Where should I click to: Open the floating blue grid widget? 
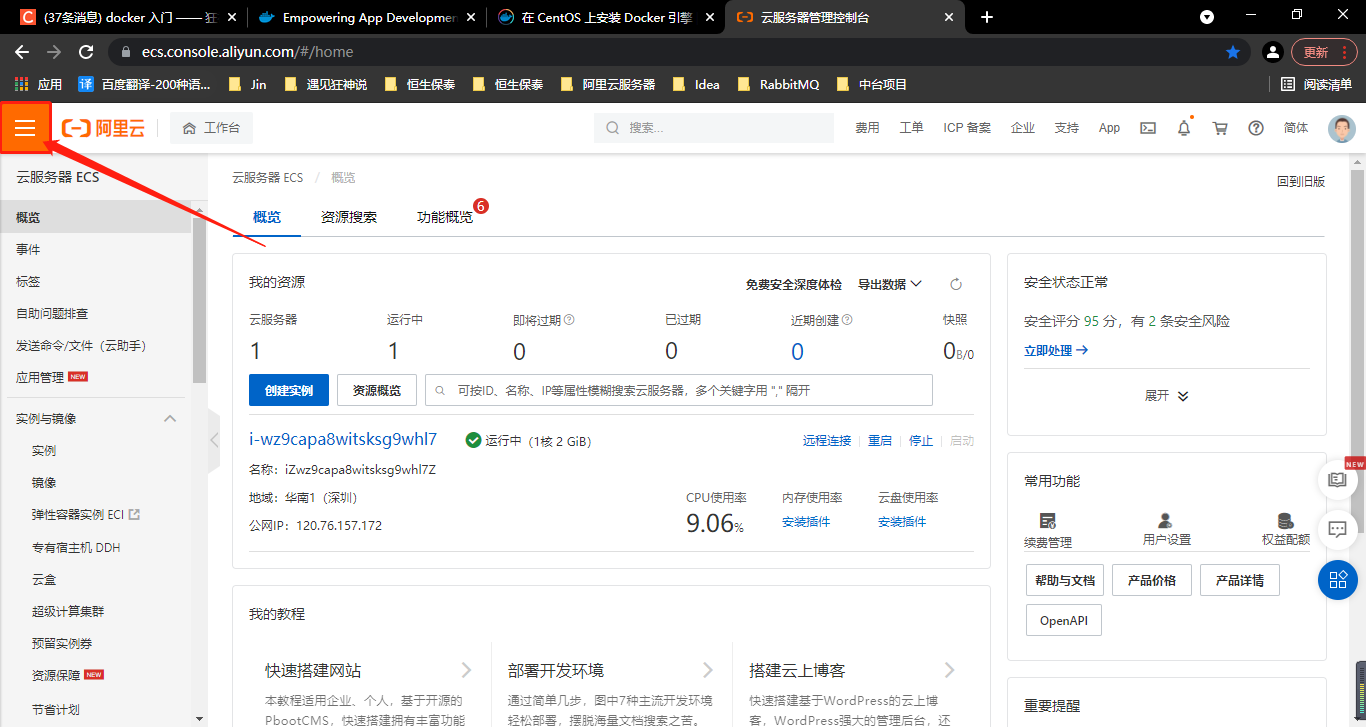pos(1337,580)
